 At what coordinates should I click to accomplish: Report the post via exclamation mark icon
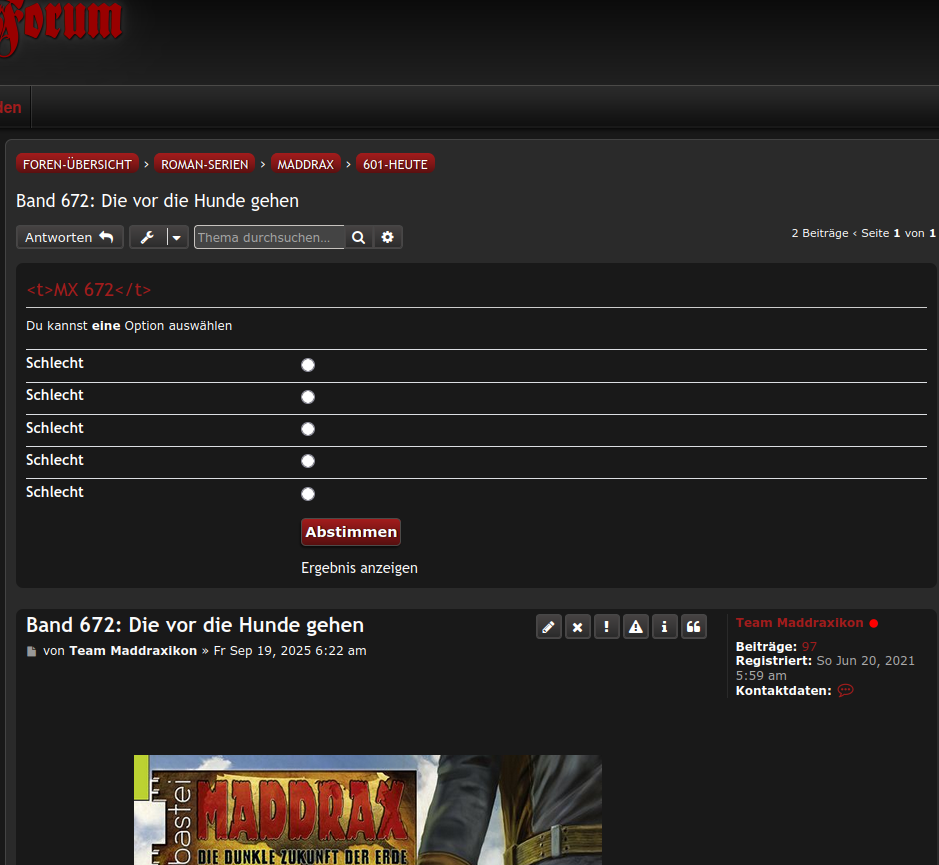tap(606, 627)
